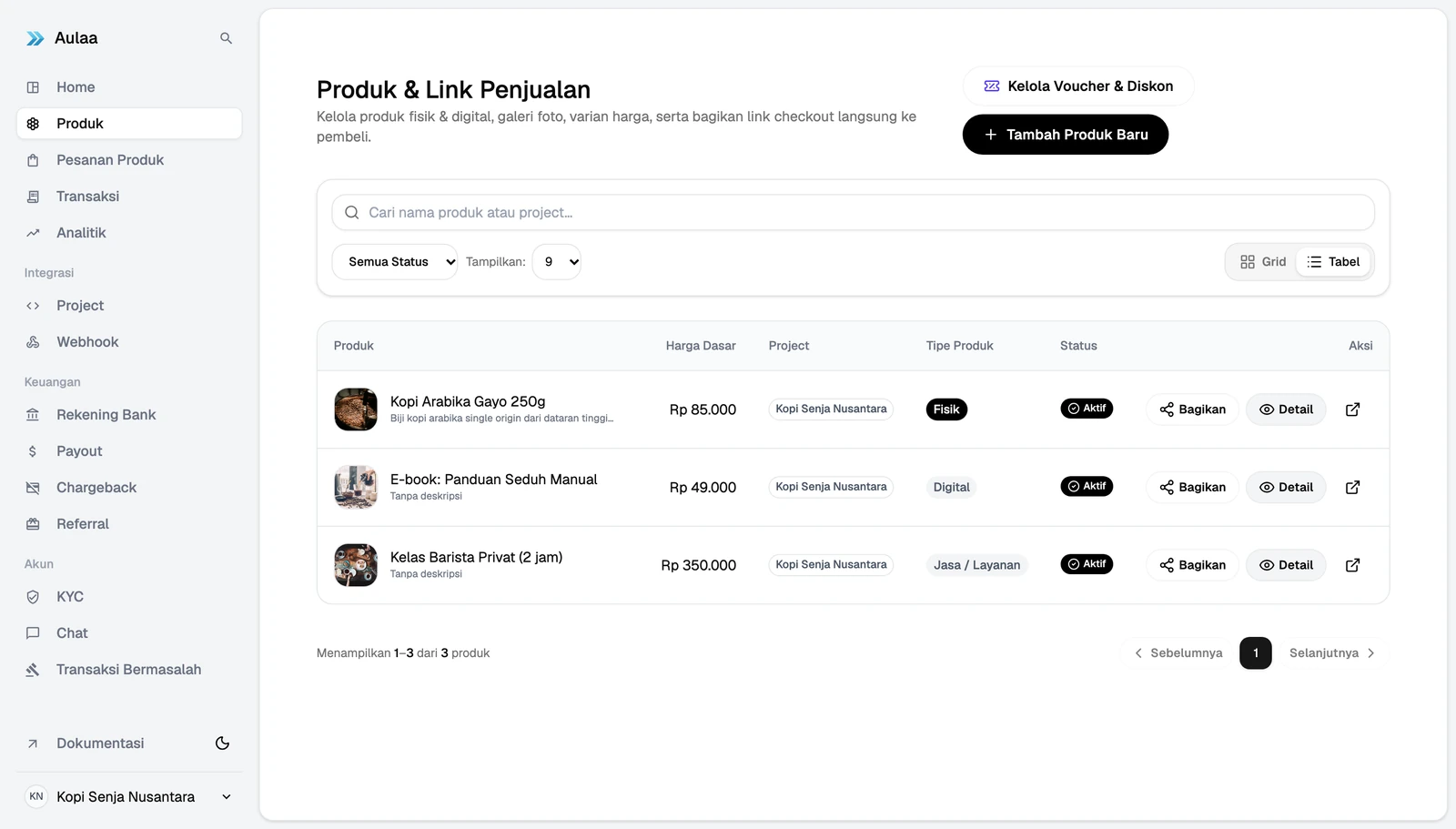Open Dokumentasi link
This screenshot has width=1456, height=829.
point(100,743)
